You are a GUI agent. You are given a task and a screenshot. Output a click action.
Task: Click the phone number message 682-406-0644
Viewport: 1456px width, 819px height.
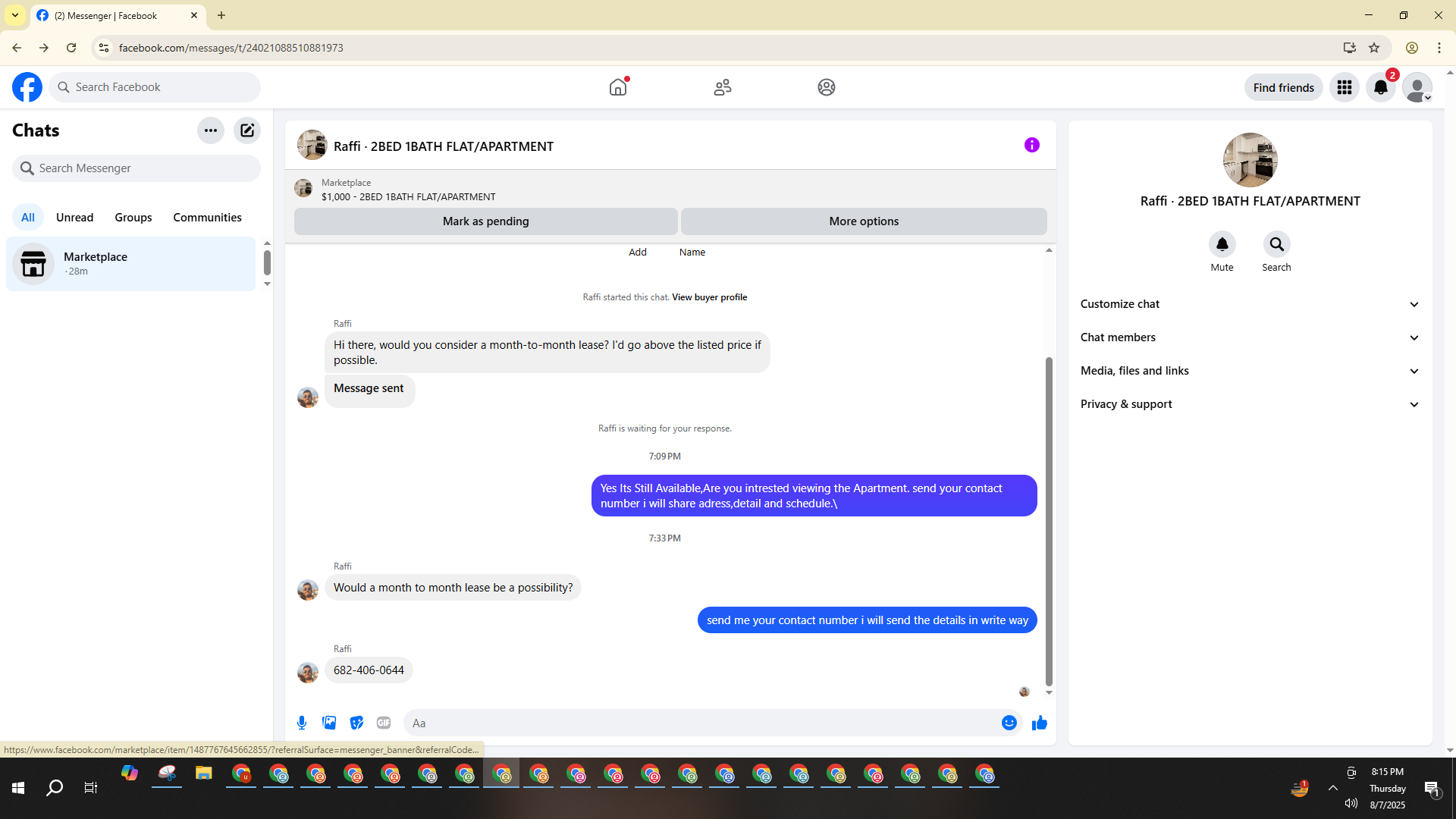pos(369,670)
